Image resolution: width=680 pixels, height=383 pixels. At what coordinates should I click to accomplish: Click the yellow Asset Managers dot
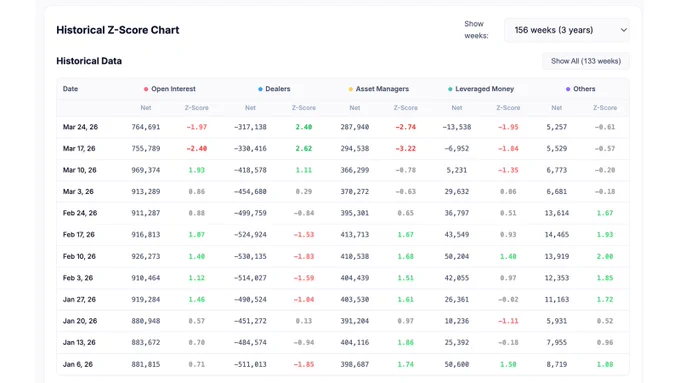coord(350,89)
